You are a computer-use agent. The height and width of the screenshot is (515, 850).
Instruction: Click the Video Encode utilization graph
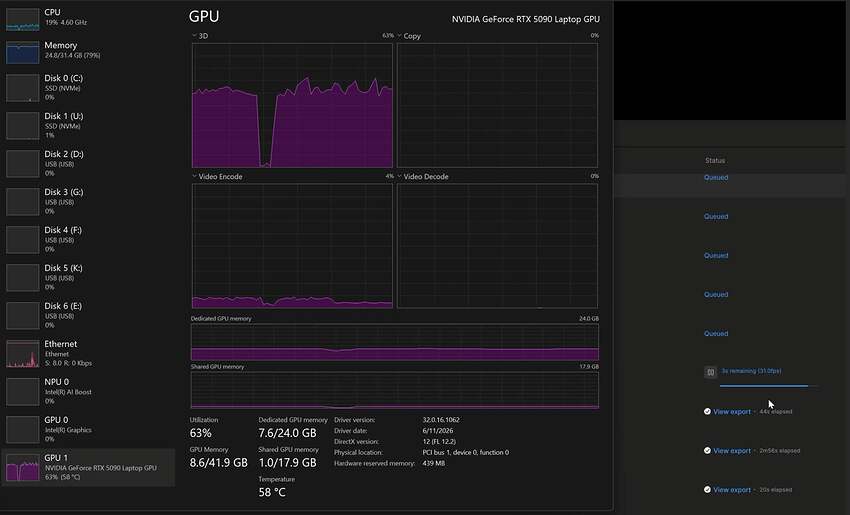point(292,246)
